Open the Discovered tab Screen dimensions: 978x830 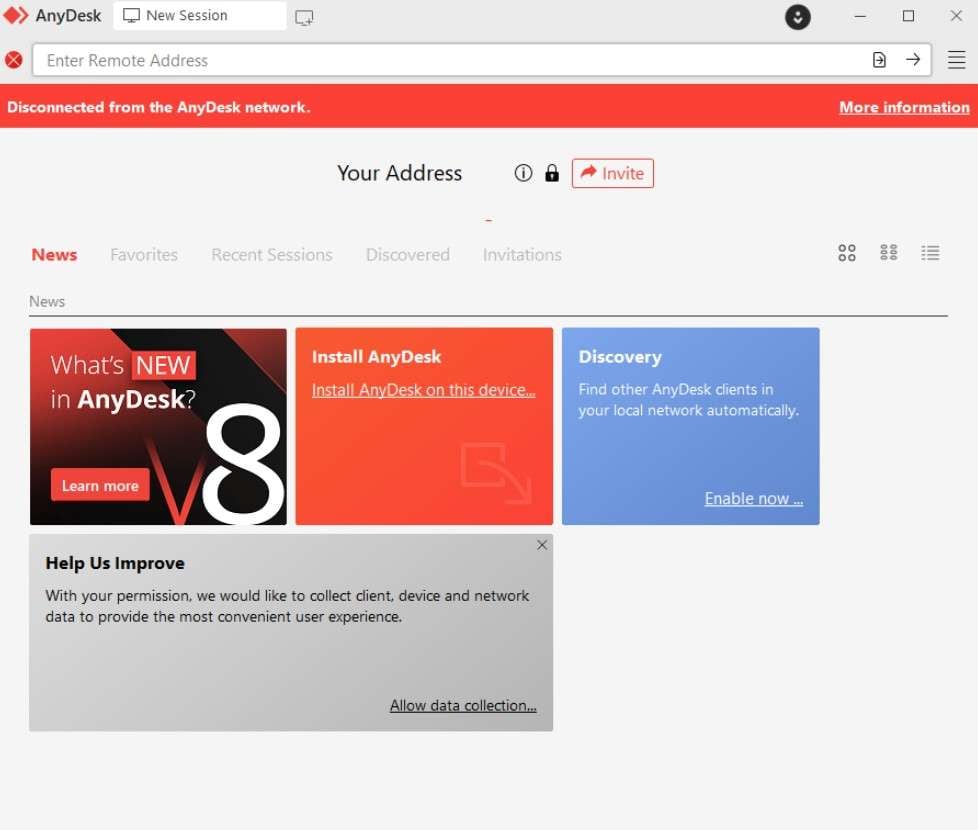tap(407, 254)
